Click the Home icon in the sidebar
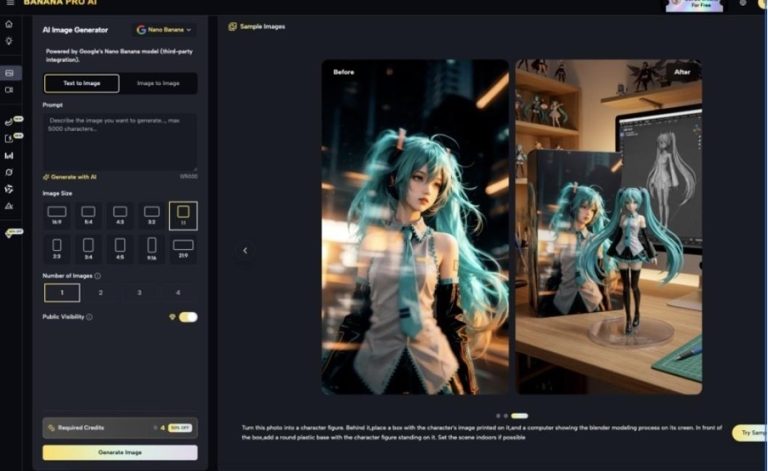The image size is (768, 471). click(x=9, y=23)
